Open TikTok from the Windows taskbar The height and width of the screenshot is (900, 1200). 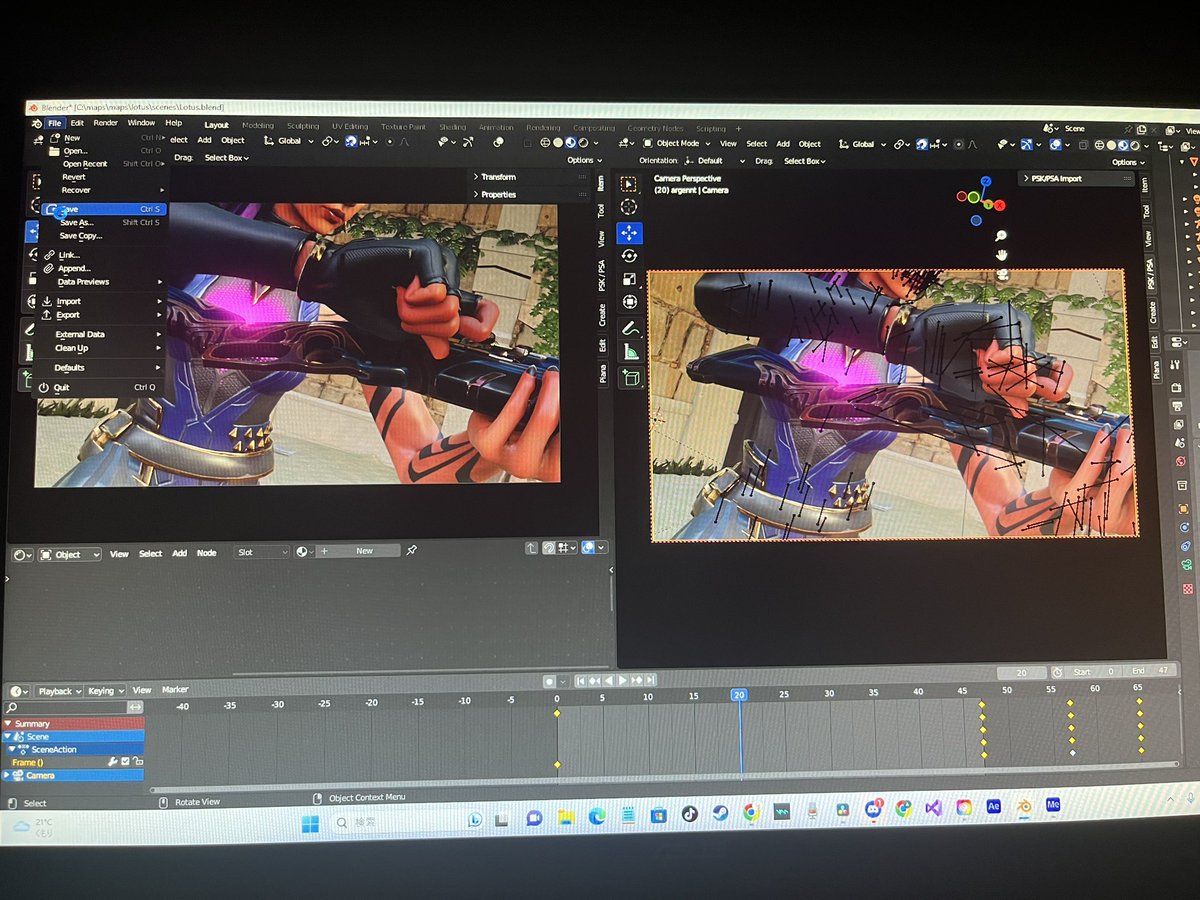[x=689, y=813]
